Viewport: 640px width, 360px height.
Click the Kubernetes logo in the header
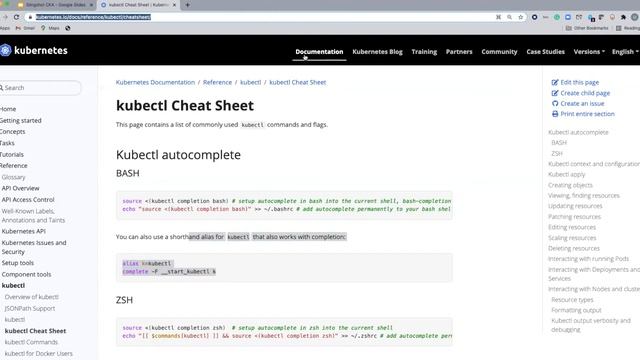(34, 50)
